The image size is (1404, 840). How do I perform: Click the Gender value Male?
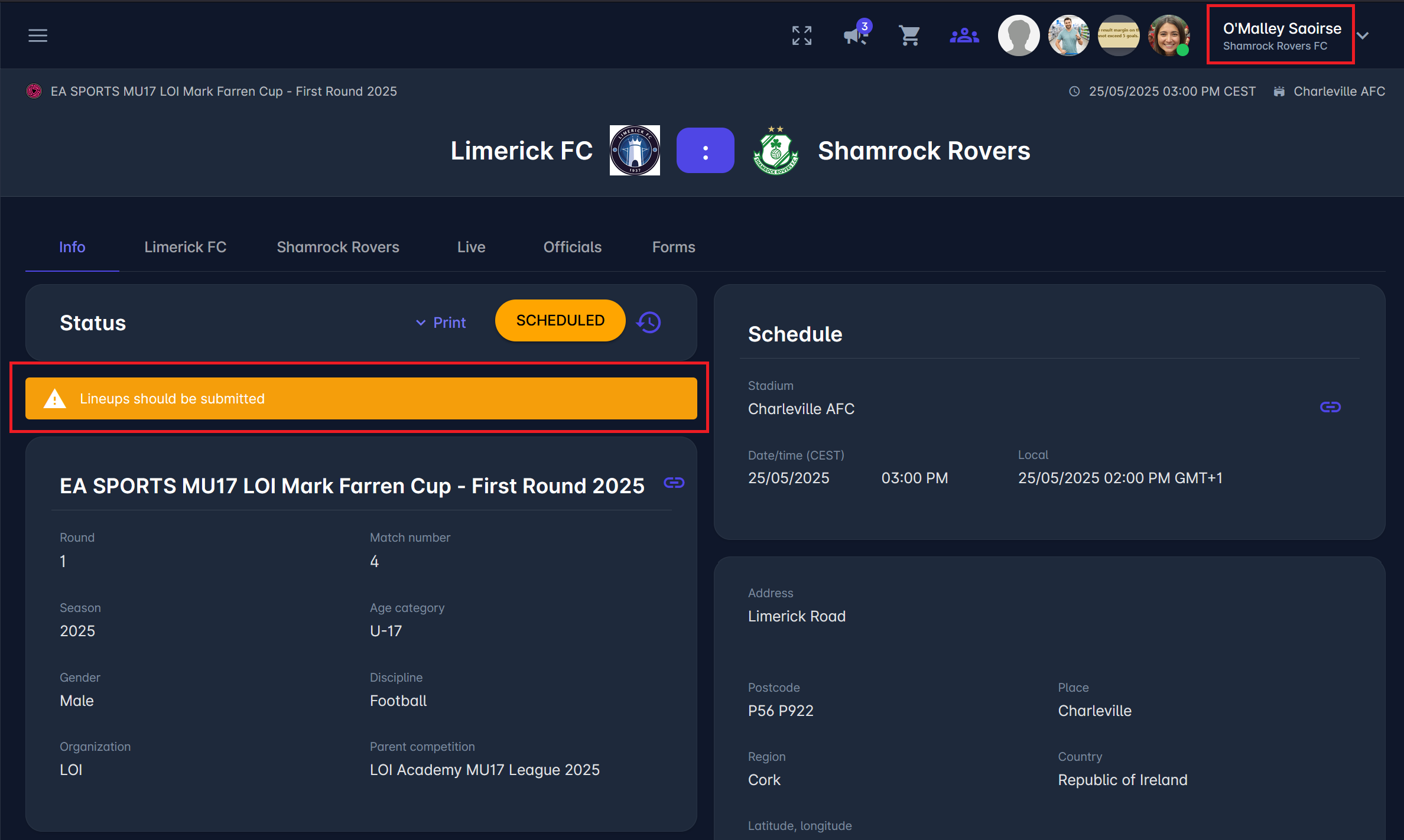77,701
